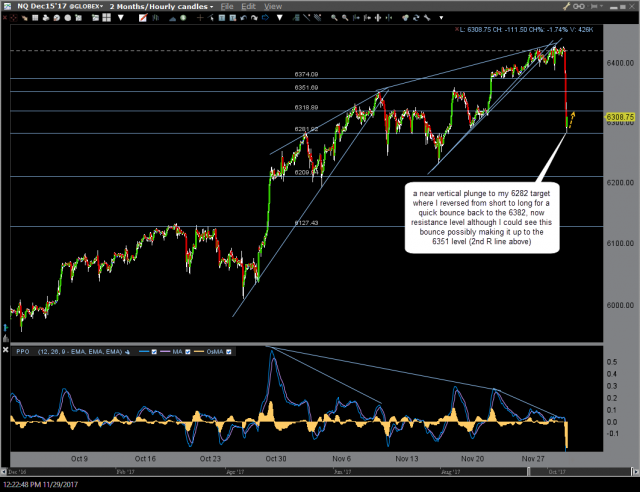640x492 pixels.
Task: Click the PPO settings small hand icon
Action: click(127, 352)
